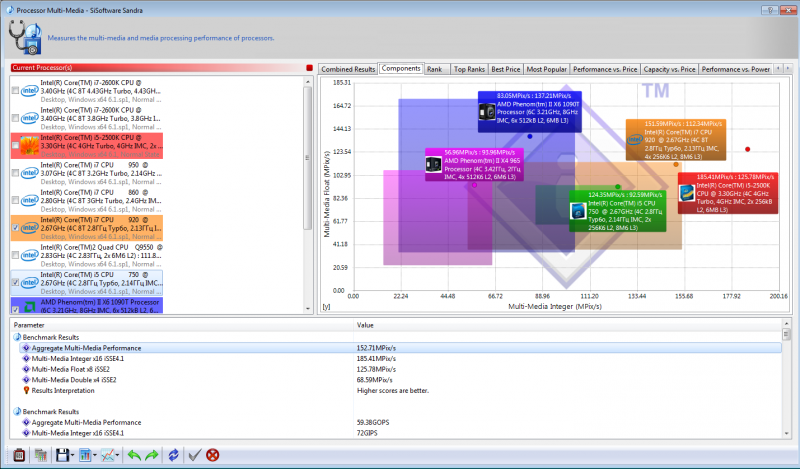
Task: Click processor list scroll-down arrow
Action: (x=308, y=308)
